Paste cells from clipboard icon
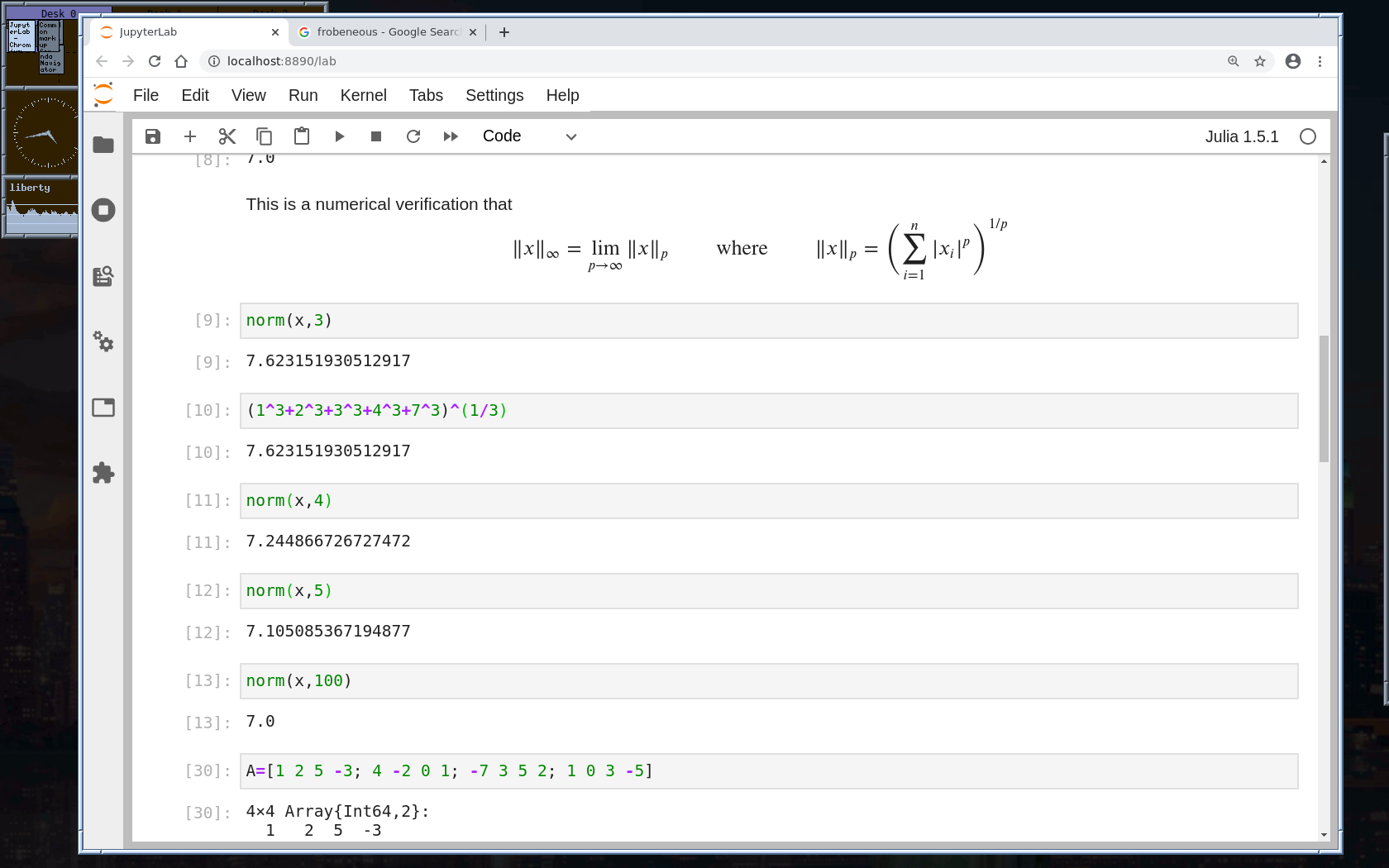Viewport: 1389px width, 868px height. tap(302, 136)
